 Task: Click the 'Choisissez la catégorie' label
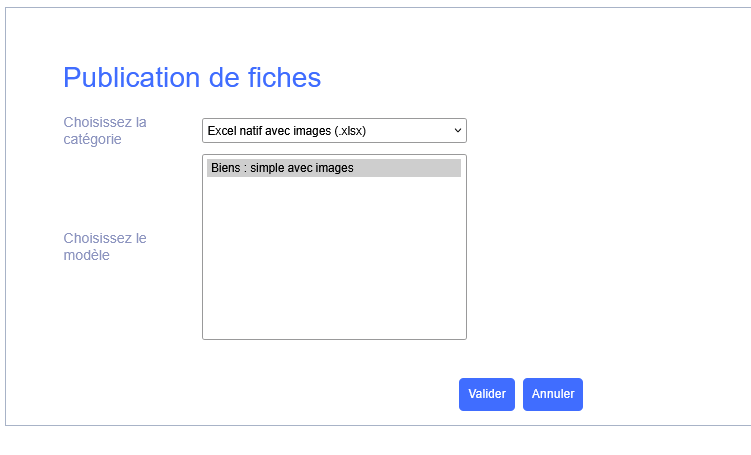pyautogui.click(x=105, y=131)
